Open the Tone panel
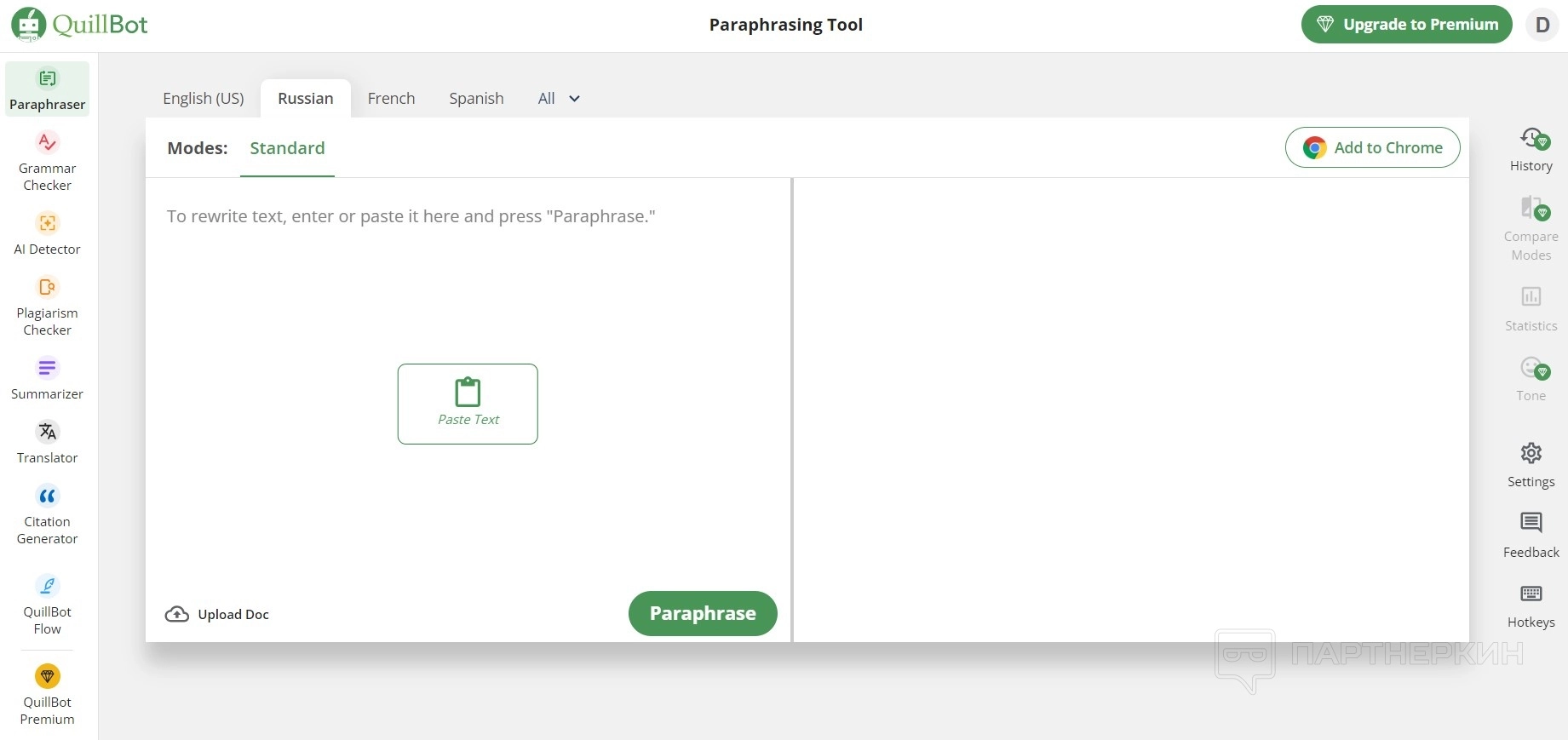 [x=1531, y=379]
